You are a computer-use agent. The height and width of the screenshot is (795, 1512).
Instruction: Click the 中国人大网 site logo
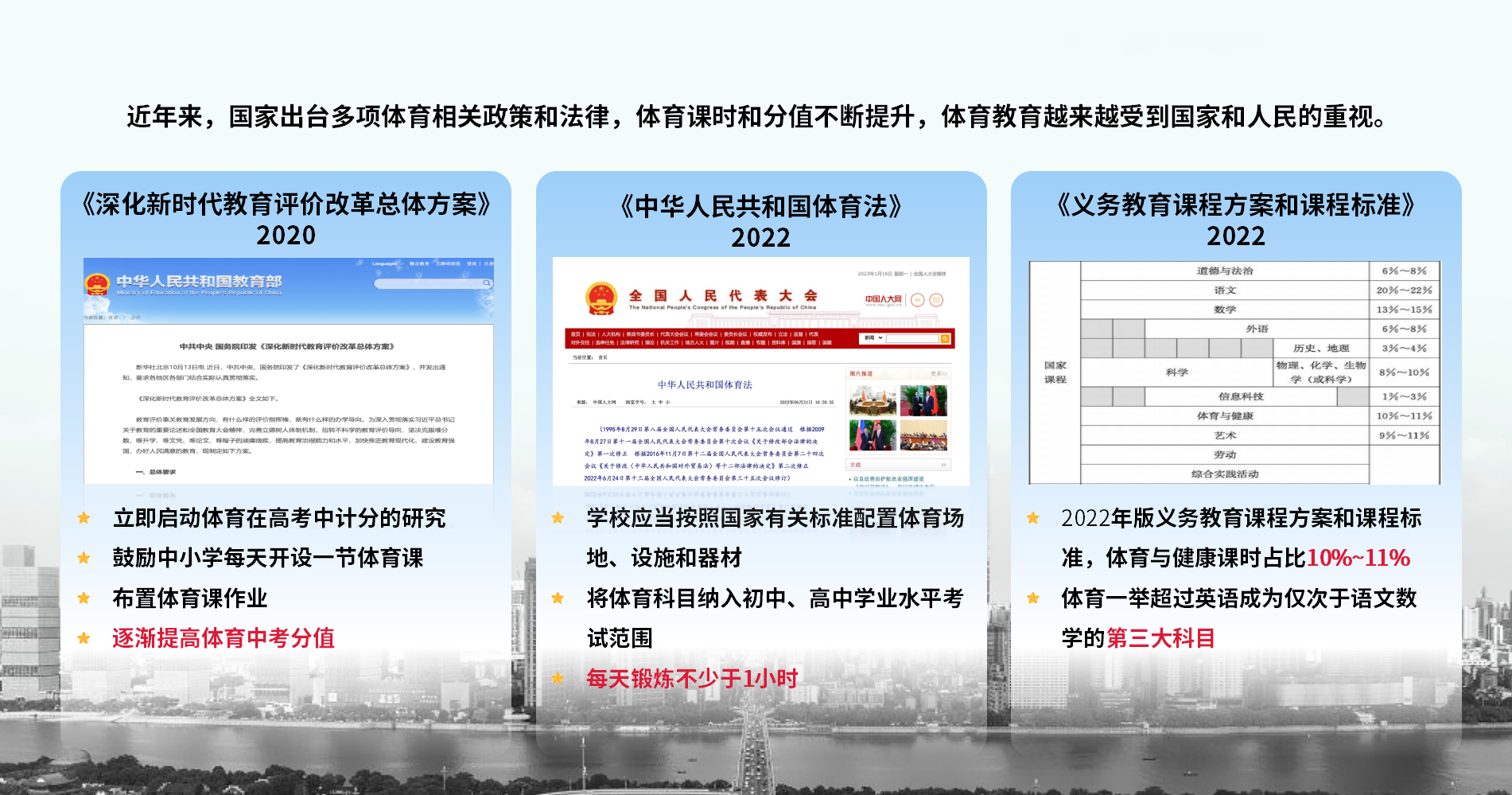(x=883, y=299)
